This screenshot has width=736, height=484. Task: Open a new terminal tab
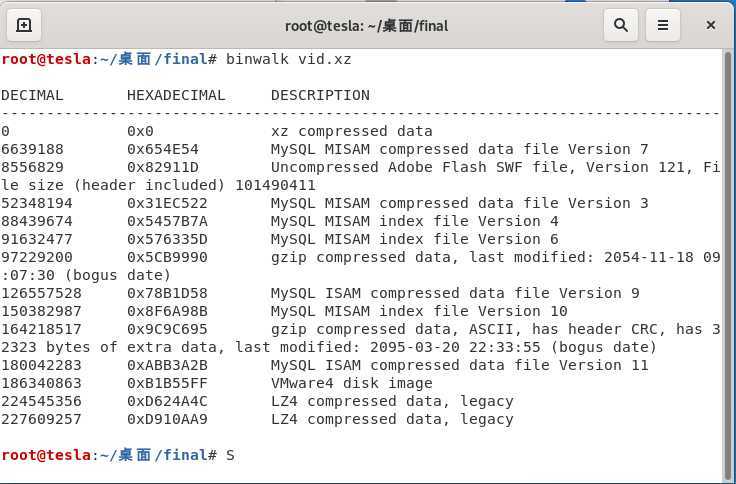24,25
